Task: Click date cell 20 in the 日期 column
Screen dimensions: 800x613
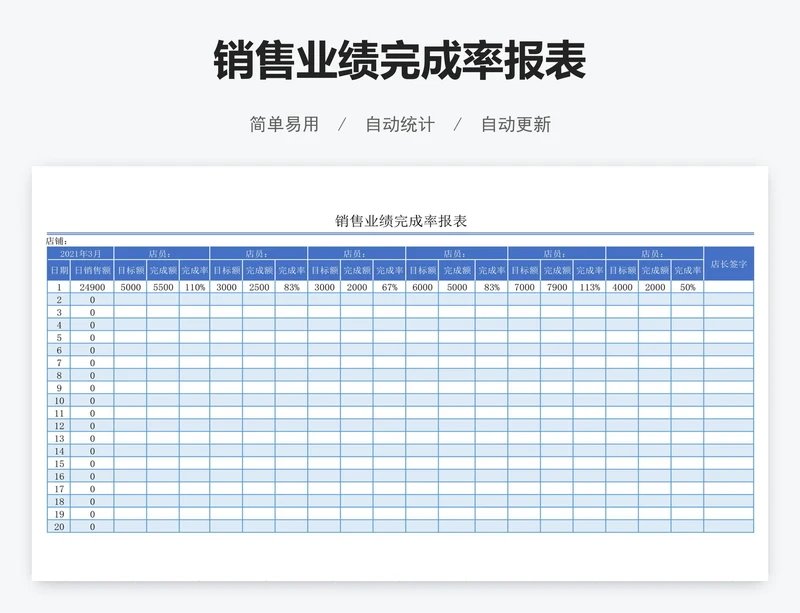Action: [59, 527]
